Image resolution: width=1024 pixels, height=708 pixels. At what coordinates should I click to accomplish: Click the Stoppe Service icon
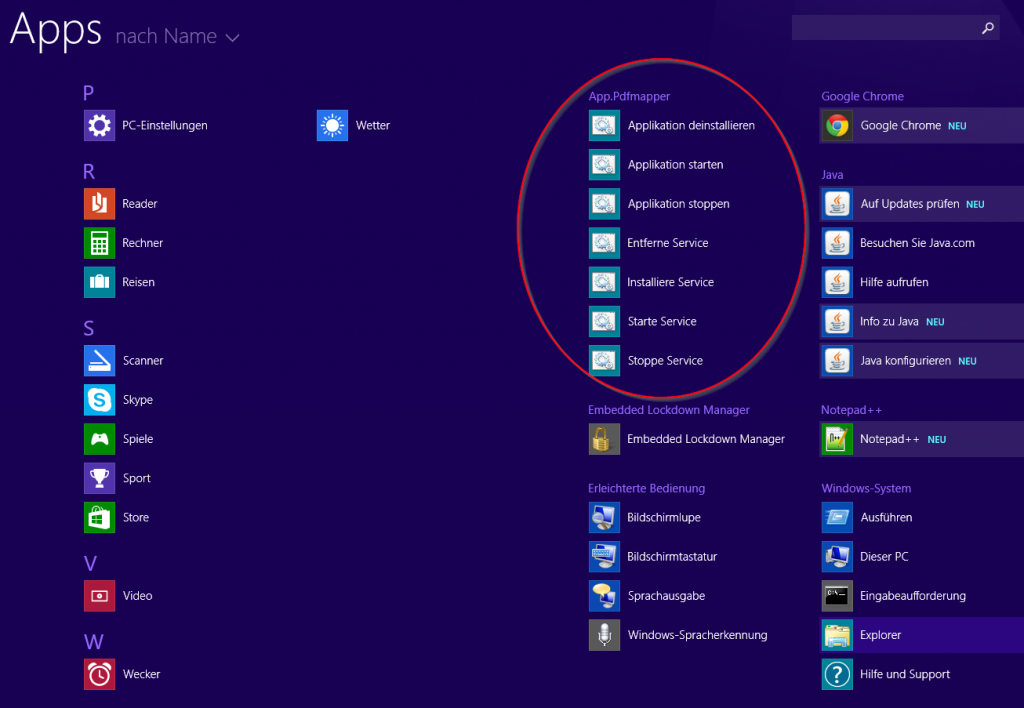pos(604,361)
